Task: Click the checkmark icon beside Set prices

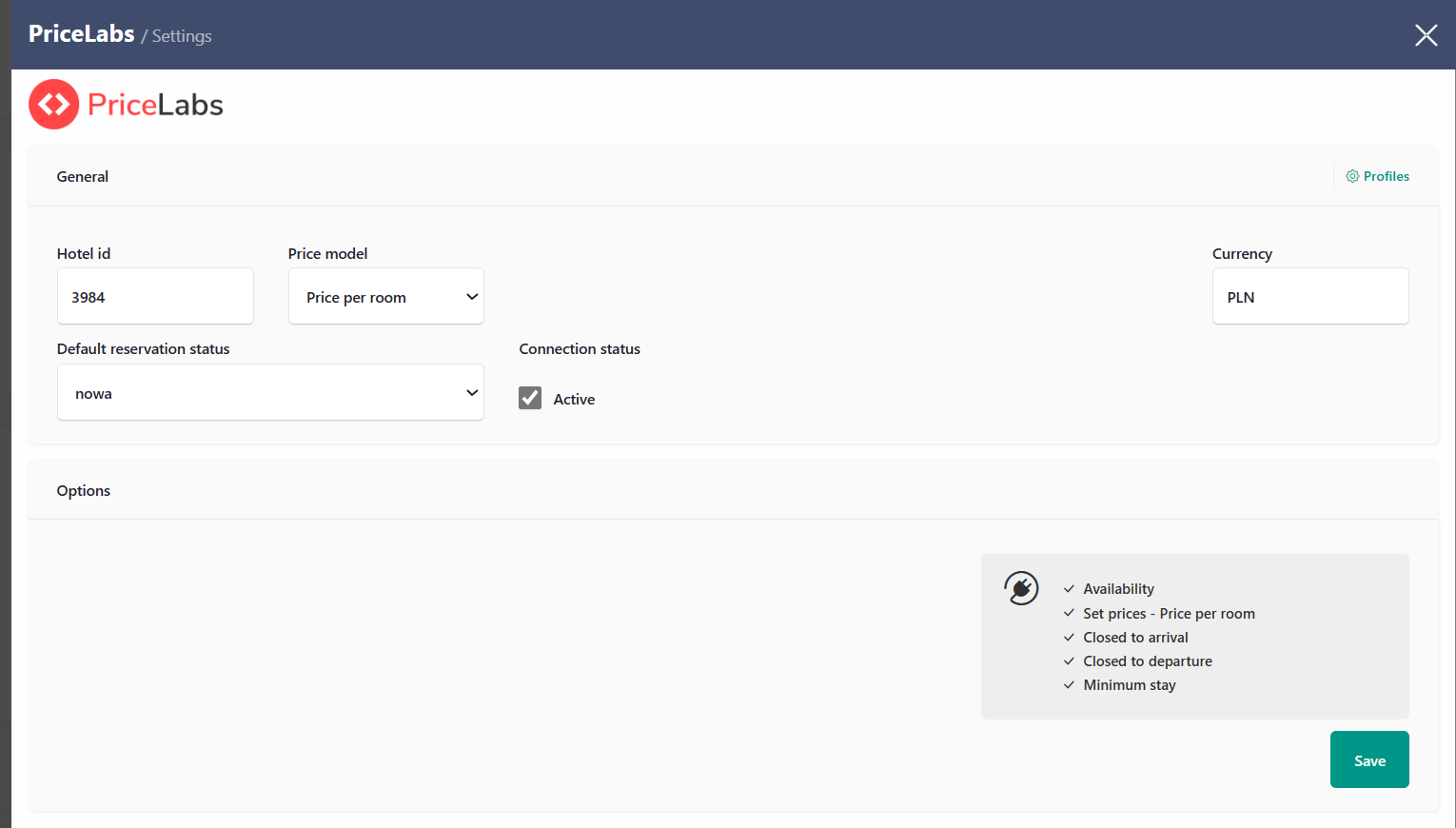Action: pyautogui.click(x=1069, y=614)
